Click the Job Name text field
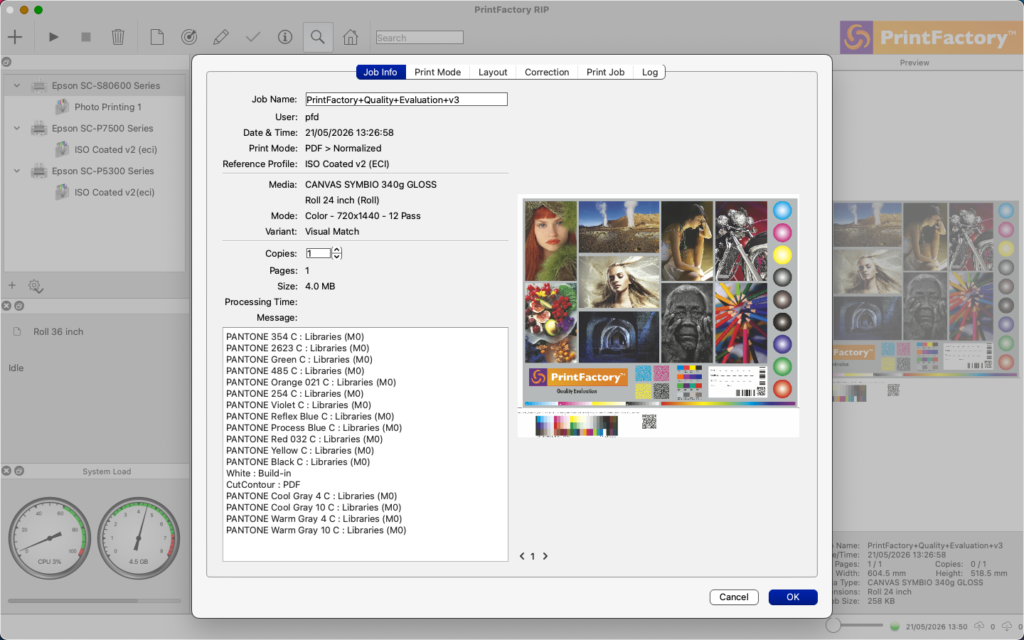 click(x=406, y=99)
